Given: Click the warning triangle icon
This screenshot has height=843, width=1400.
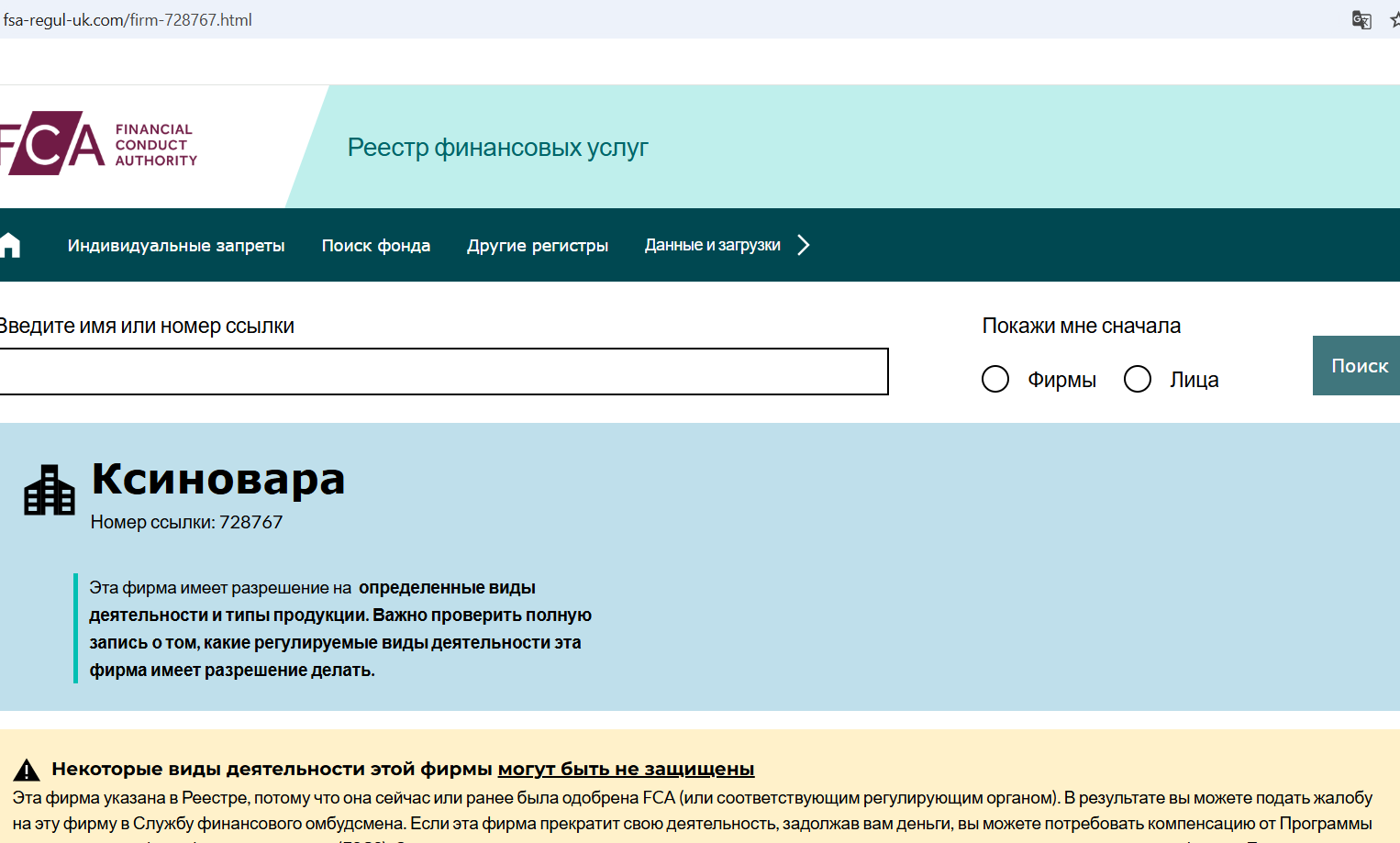Looking at the screenshot, I should (x=27, y=769).
